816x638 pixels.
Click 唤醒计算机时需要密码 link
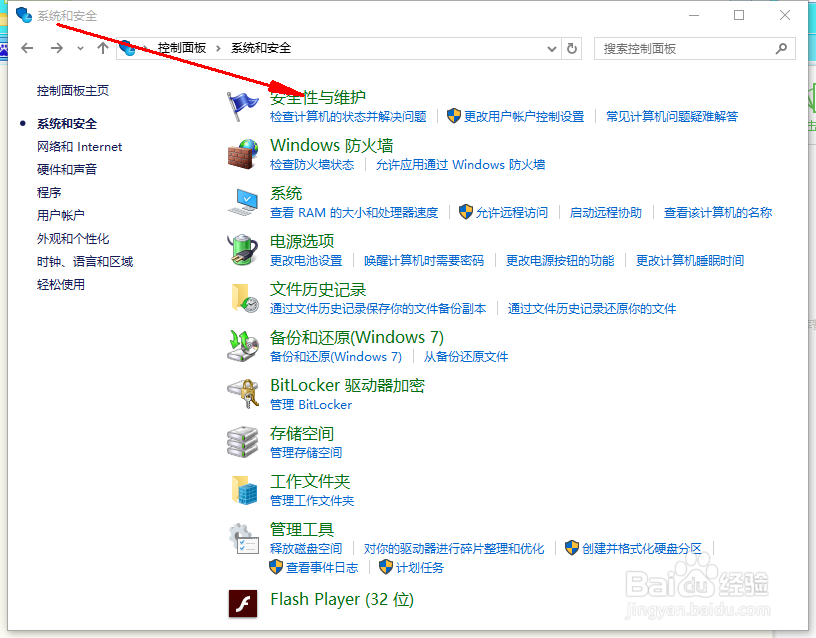point(424,261)
